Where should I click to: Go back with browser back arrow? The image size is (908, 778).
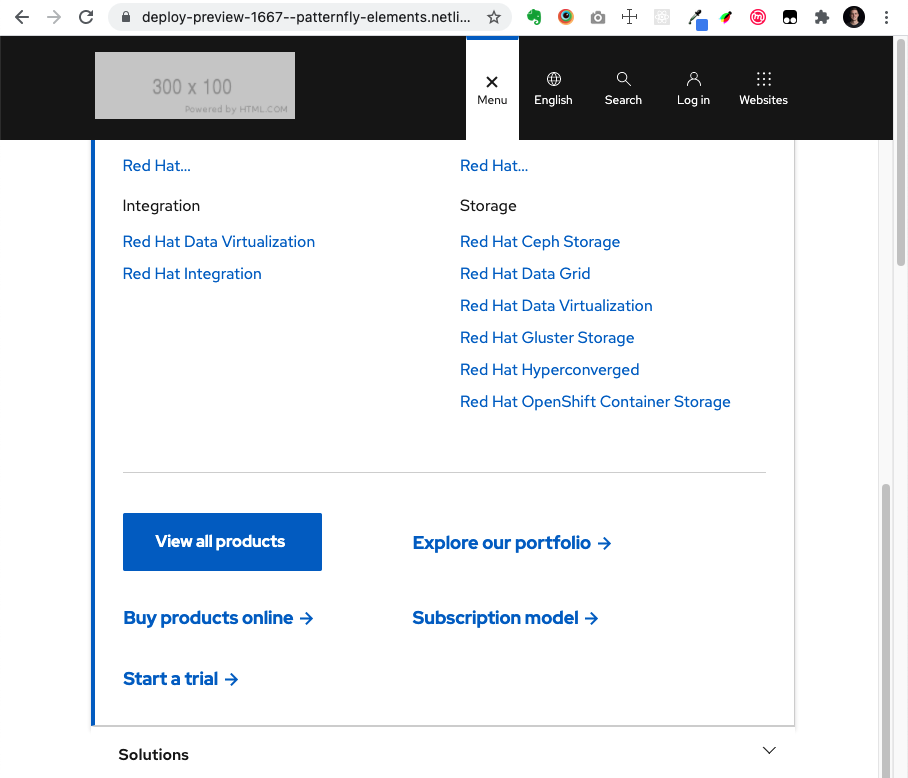pyautogui.click(x=22, y=17)
